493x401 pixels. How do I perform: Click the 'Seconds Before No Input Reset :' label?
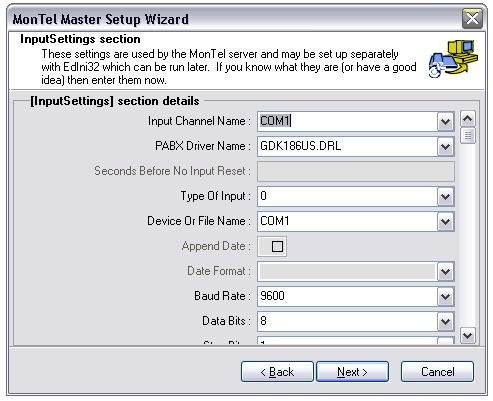tap(172, 171)
